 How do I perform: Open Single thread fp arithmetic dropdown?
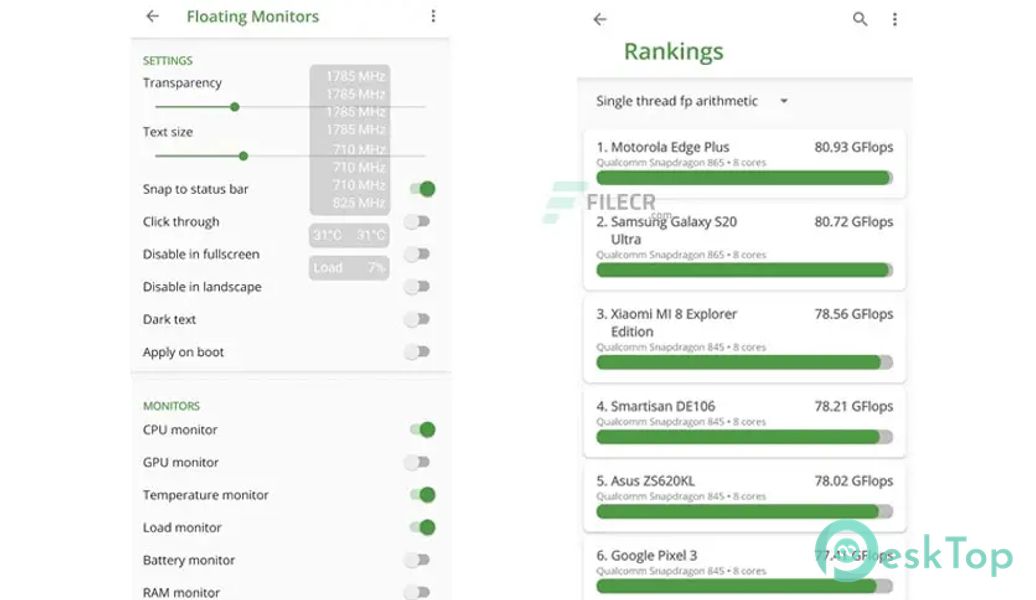click(x=692, y=101)
